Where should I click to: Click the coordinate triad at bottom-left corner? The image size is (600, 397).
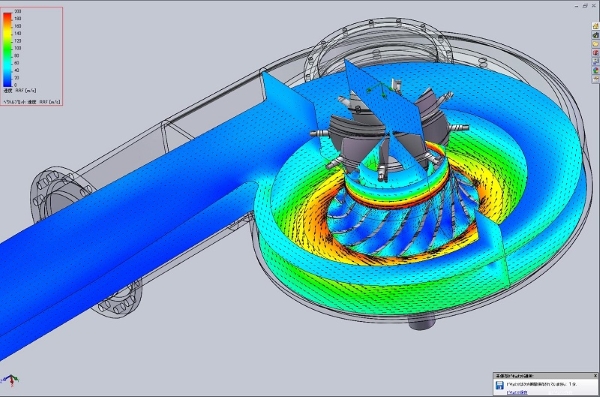(x=11, y=380)
